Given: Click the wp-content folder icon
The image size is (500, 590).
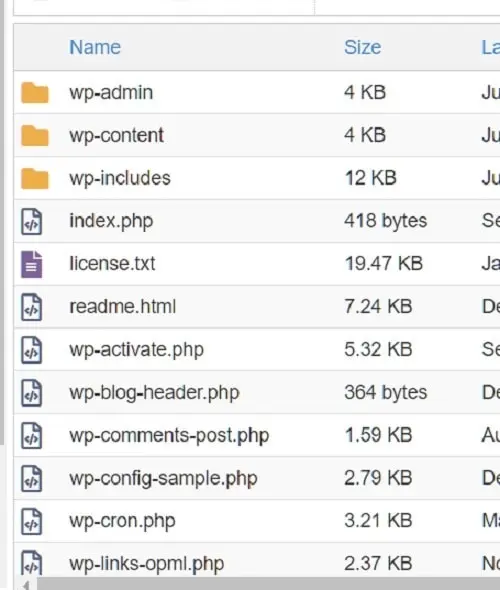Looking at the screenshot, I should [35, 135].
